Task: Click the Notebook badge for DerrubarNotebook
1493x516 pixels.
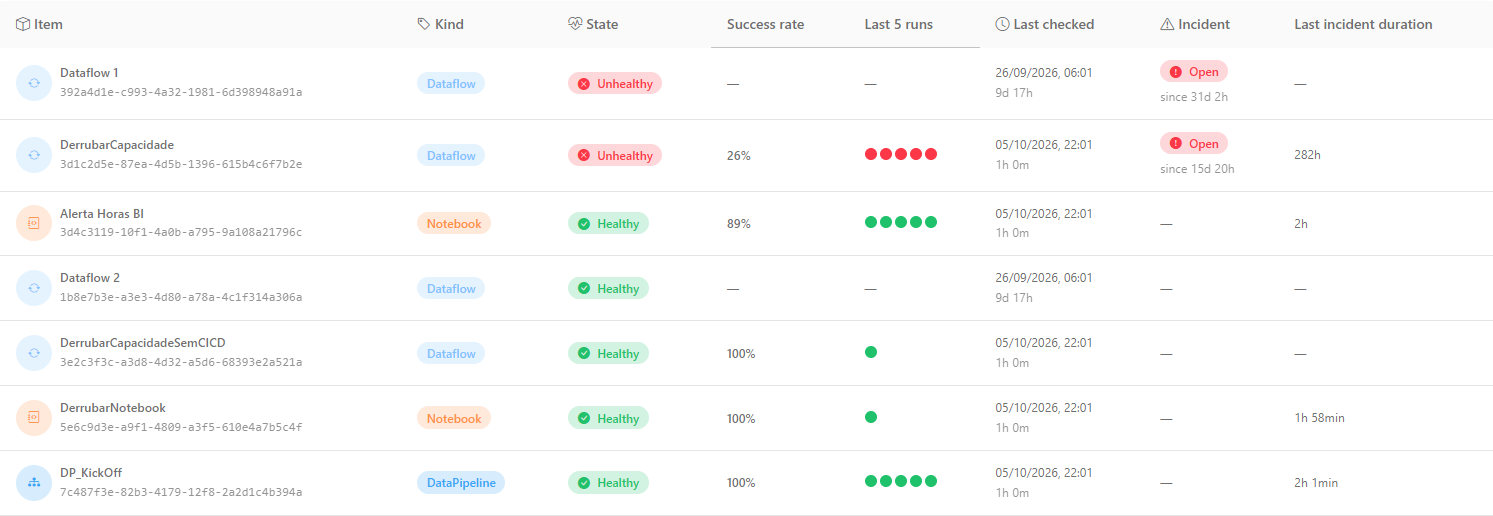Action: coord(454,418)
